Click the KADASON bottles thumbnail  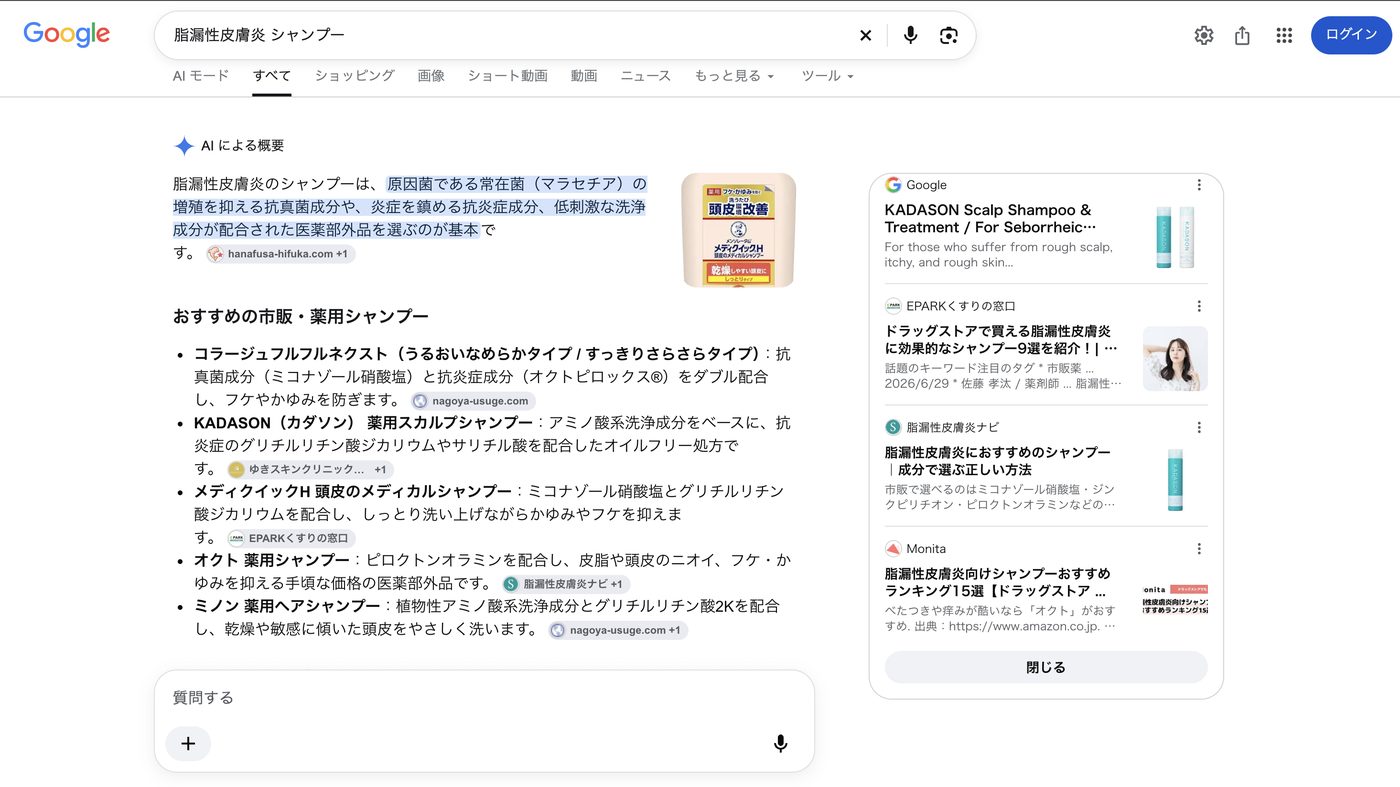[1175, 237]
